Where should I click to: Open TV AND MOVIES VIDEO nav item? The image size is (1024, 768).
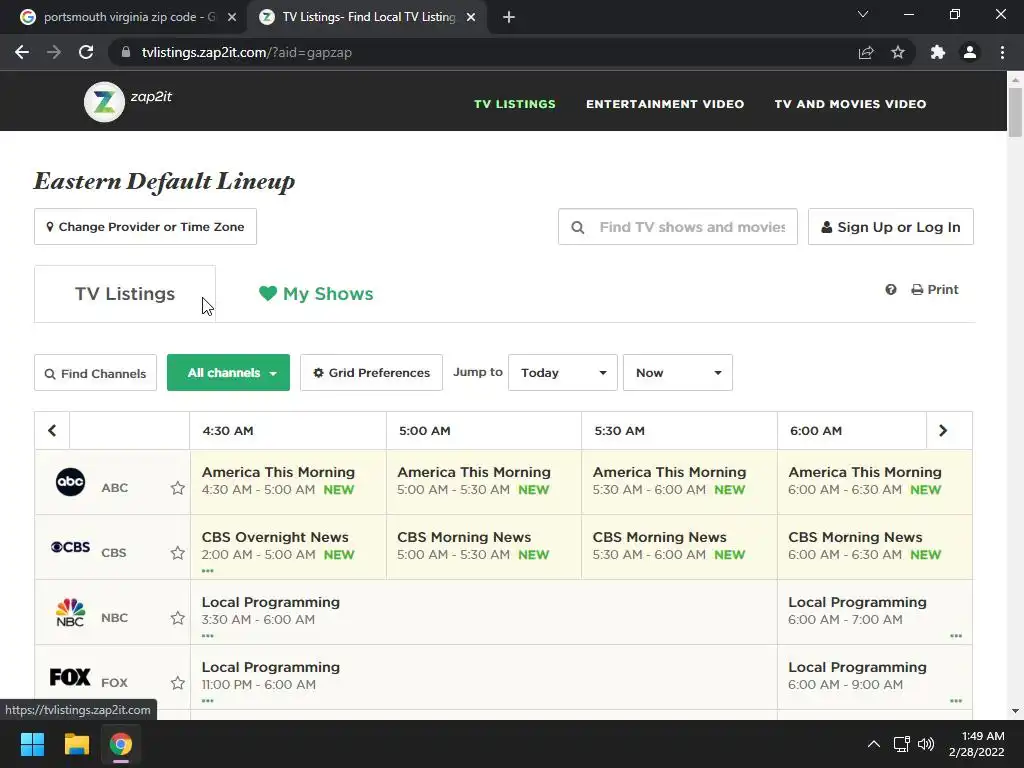coord(850,104)
